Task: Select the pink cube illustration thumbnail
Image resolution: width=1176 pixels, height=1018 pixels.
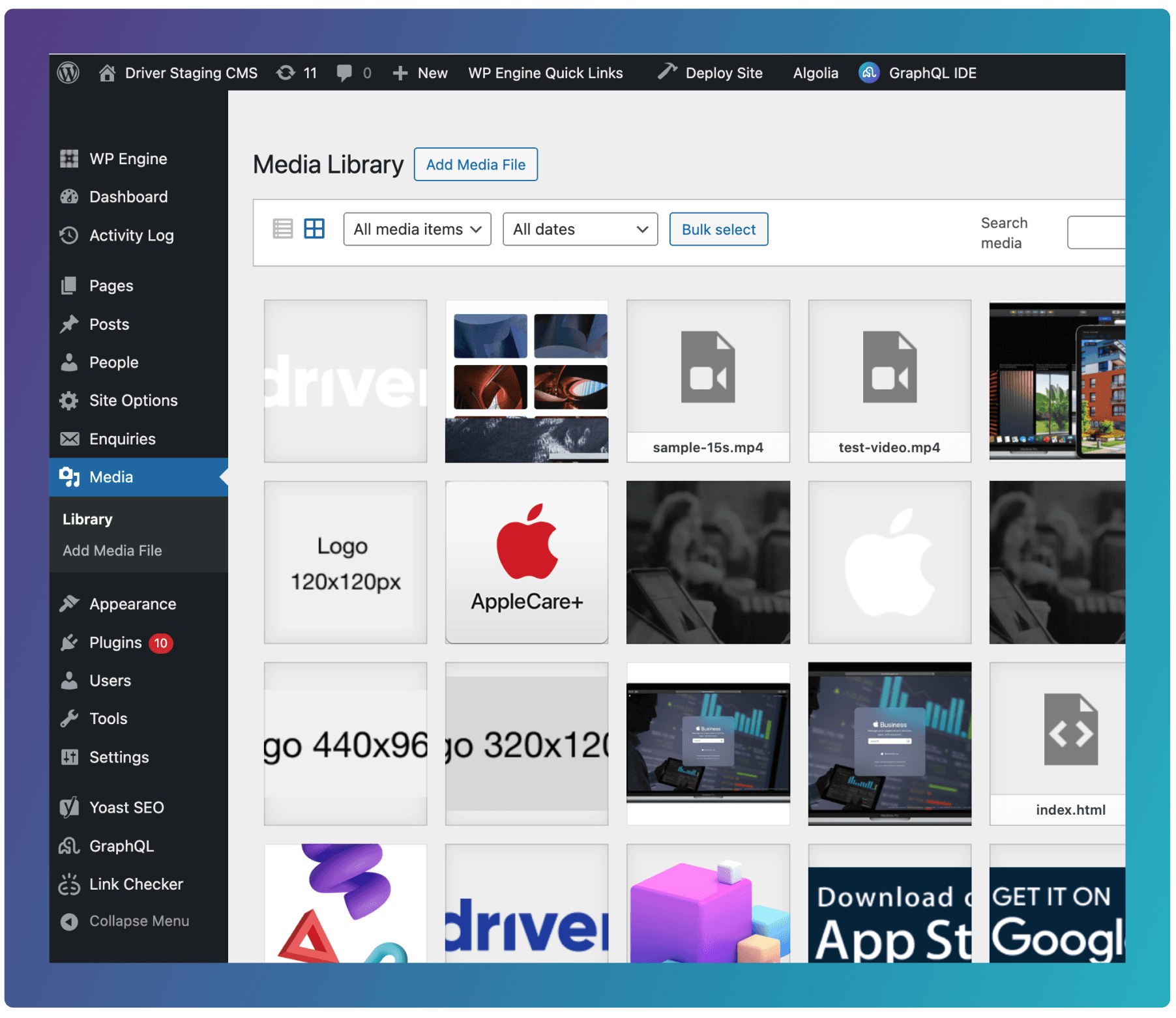Action: coord(708,903)
